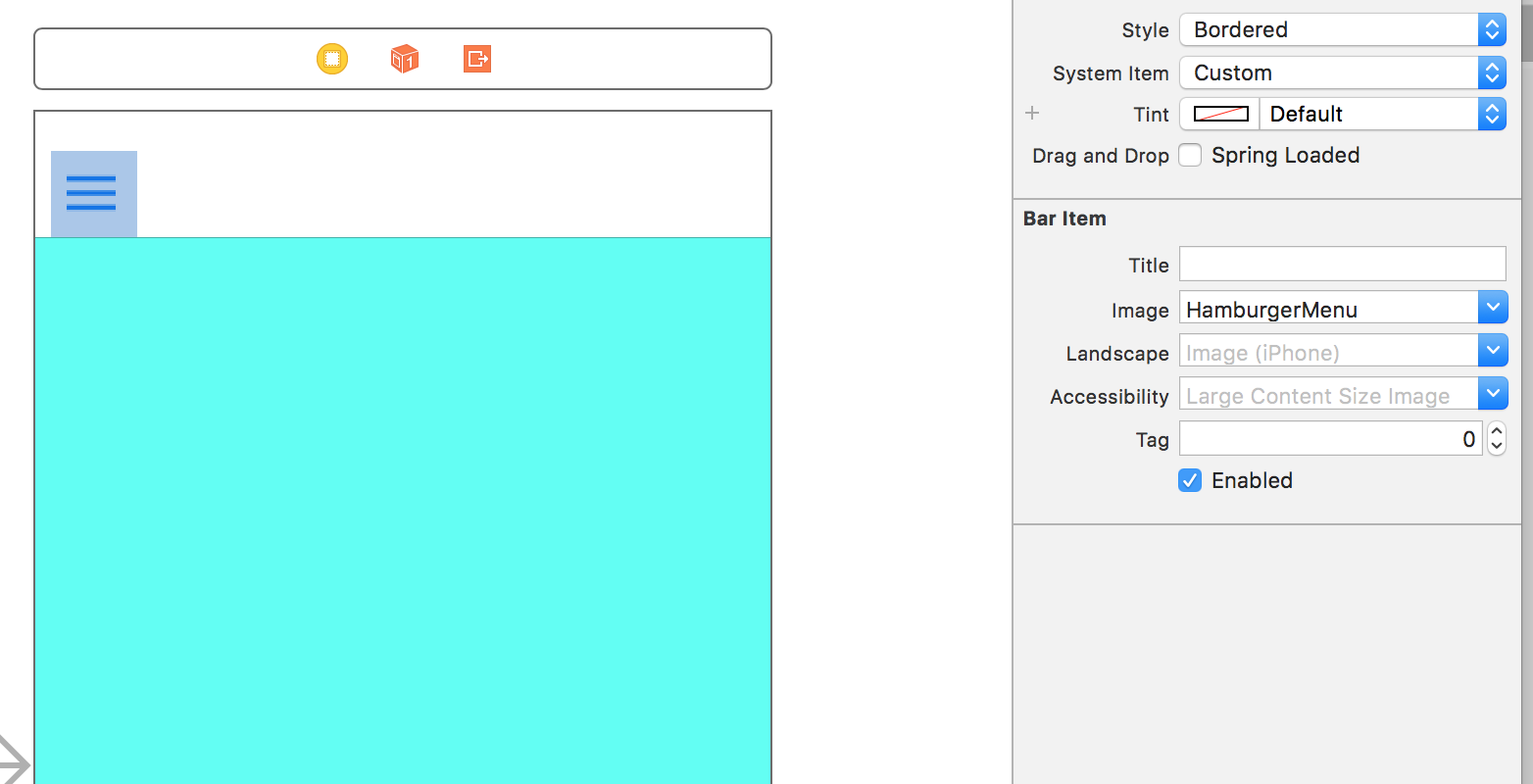Click the First Responder cube icon
Image resolution: width=1533 pixels, height=784 pixels.
404,59
